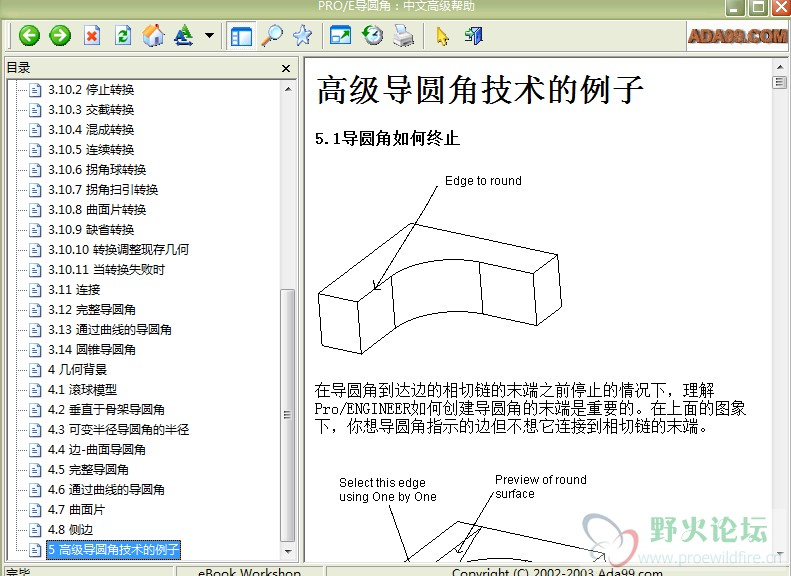Open topic 3.14 圆锥导圆角
The height and width of the screenshot is (576, 791).
(92, 350)
